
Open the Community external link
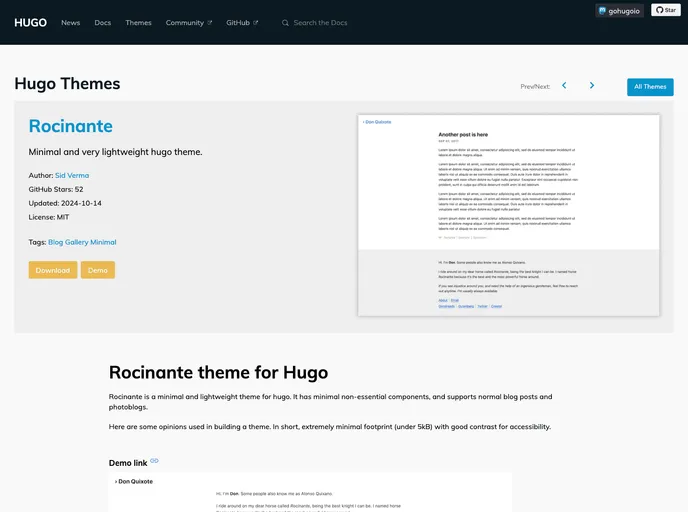tap(189, 22)
